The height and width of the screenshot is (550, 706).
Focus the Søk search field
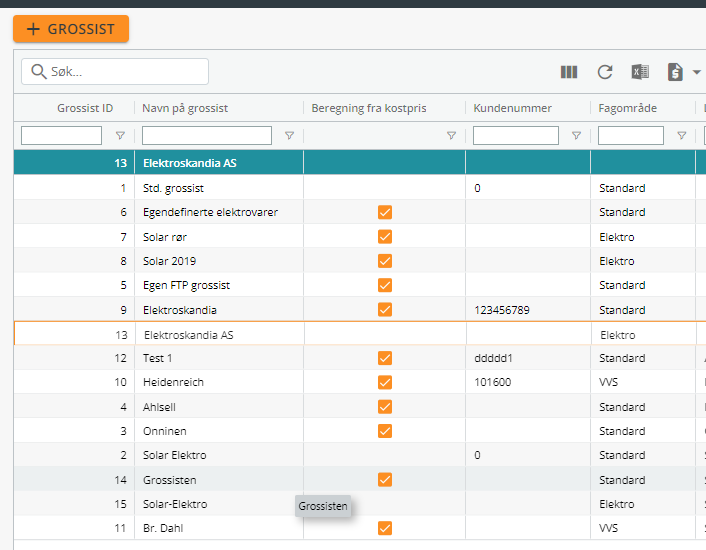(115, 72)
